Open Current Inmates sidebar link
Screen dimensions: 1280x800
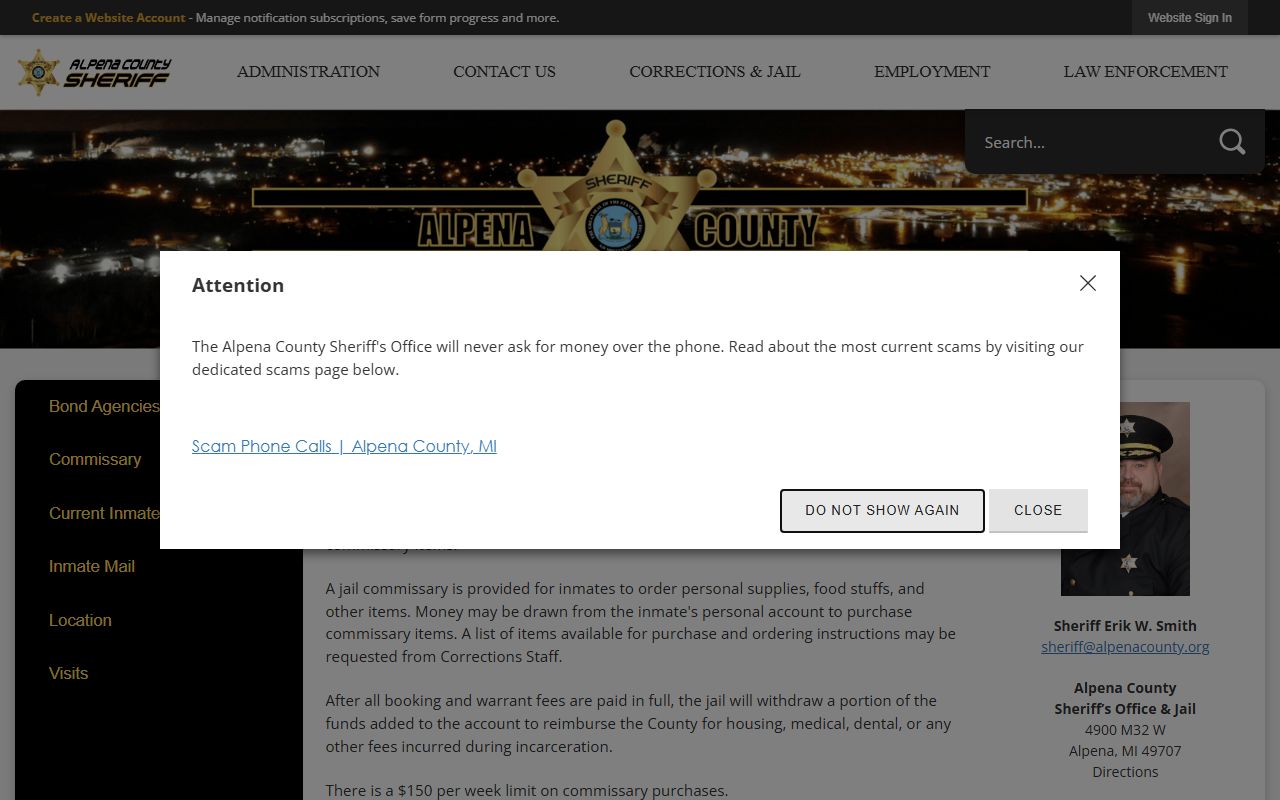(x=104, y=513)
